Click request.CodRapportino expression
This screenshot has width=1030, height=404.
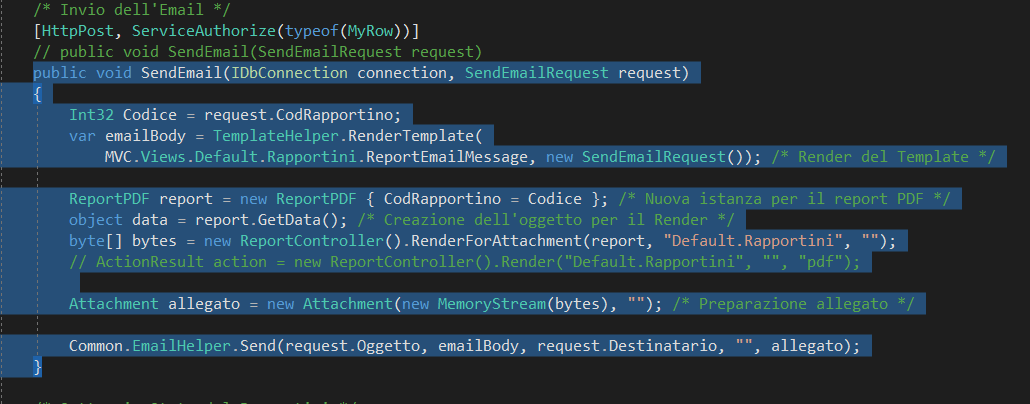point(298,115)
